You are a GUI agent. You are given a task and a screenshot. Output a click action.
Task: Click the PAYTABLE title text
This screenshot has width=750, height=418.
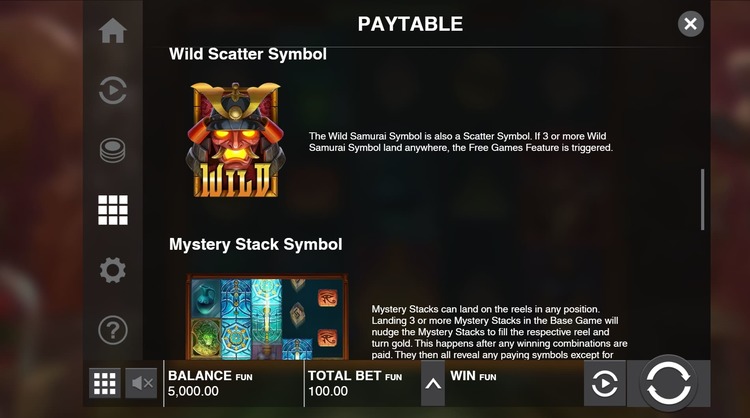pyautogui.click(x=410, y=24)
